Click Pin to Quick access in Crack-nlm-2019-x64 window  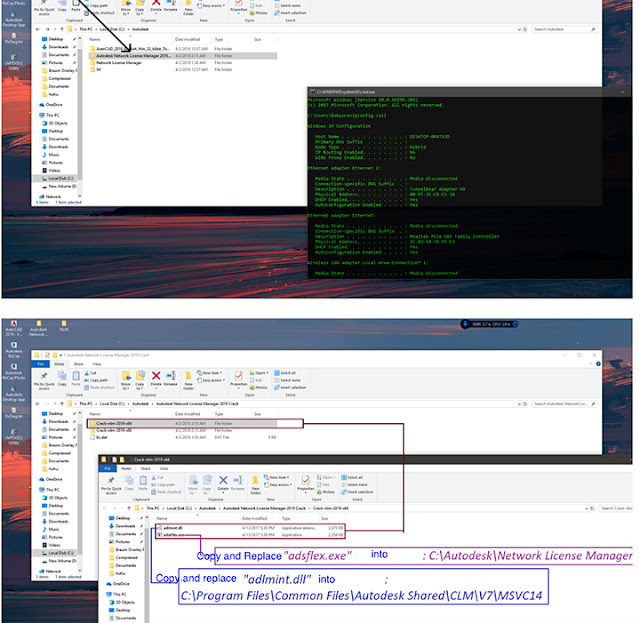pos(111,485)
